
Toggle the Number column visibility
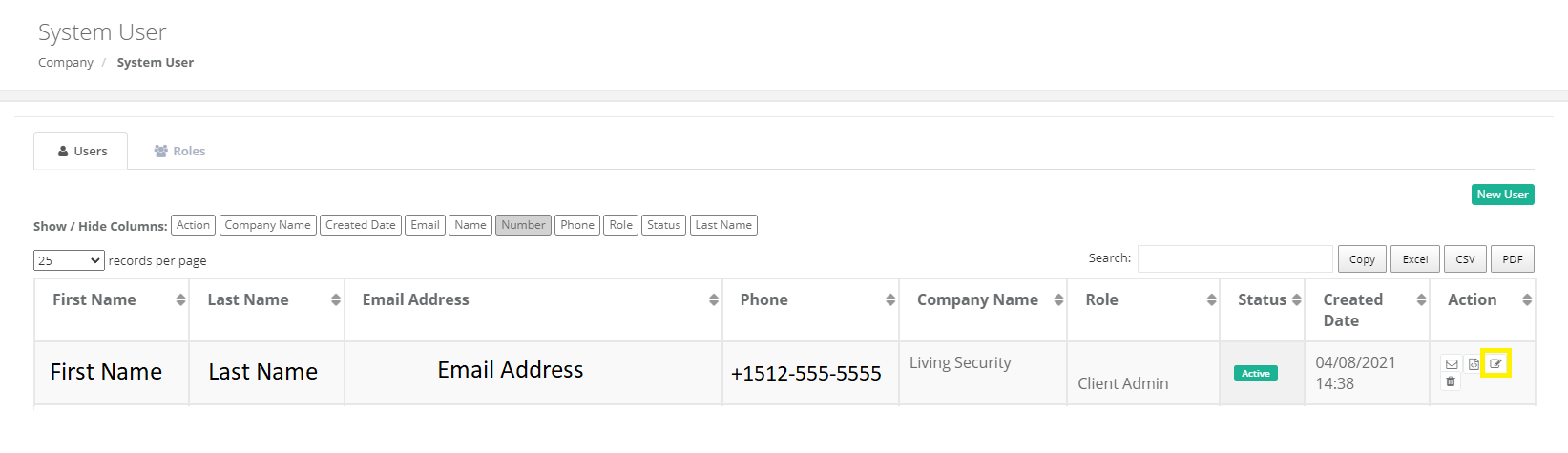523,225
